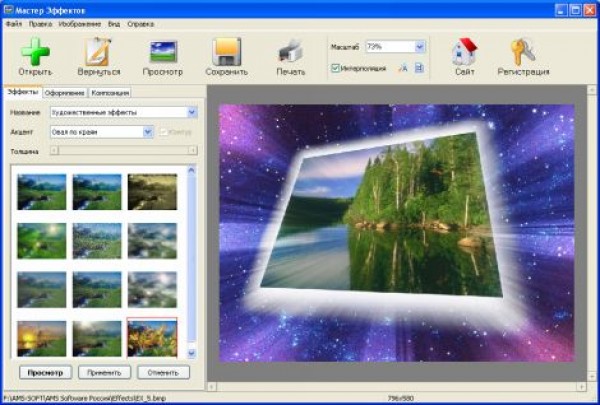The image size is (600, 405).
Task: Open the Название effects category dropdown
Action: 191,112
